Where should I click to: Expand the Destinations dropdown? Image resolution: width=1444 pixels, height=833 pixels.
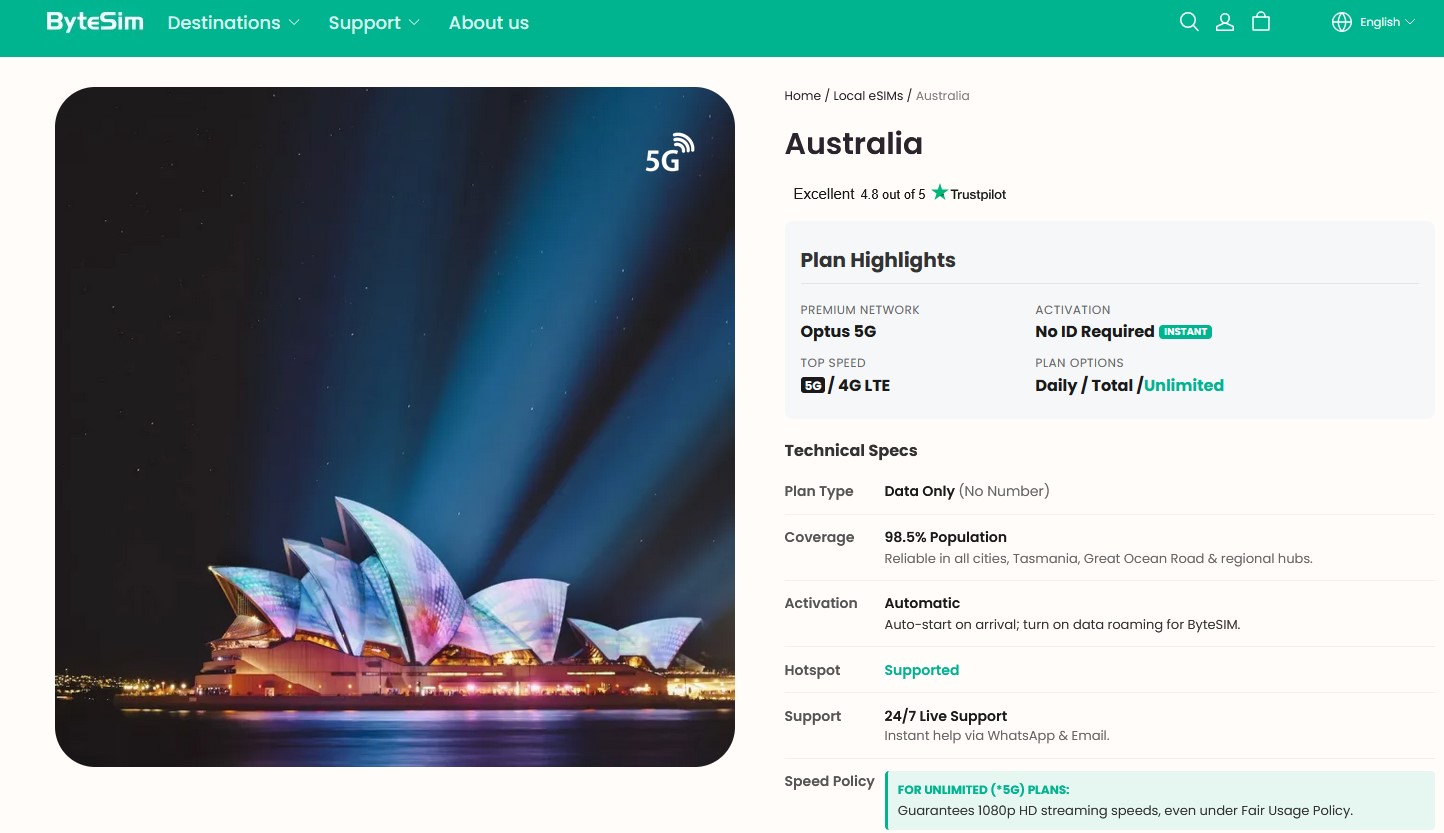coord(232,22)
